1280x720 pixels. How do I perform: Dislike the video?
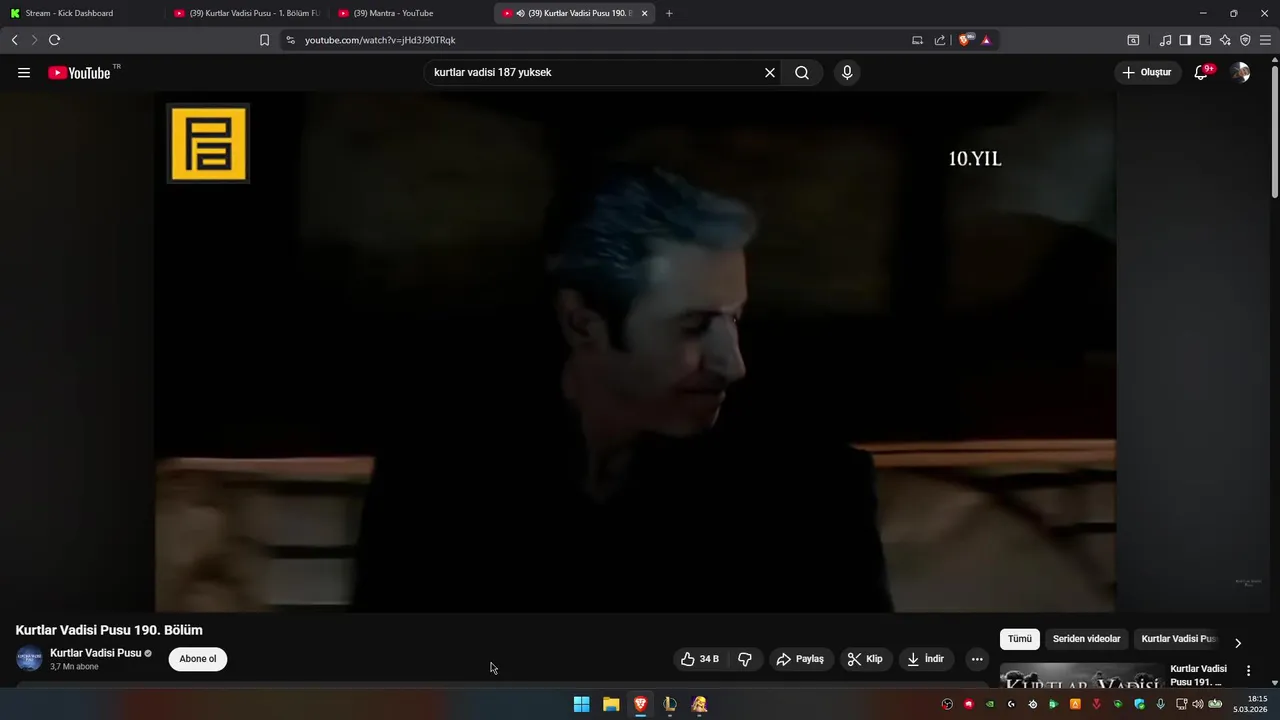click(745, 659)
